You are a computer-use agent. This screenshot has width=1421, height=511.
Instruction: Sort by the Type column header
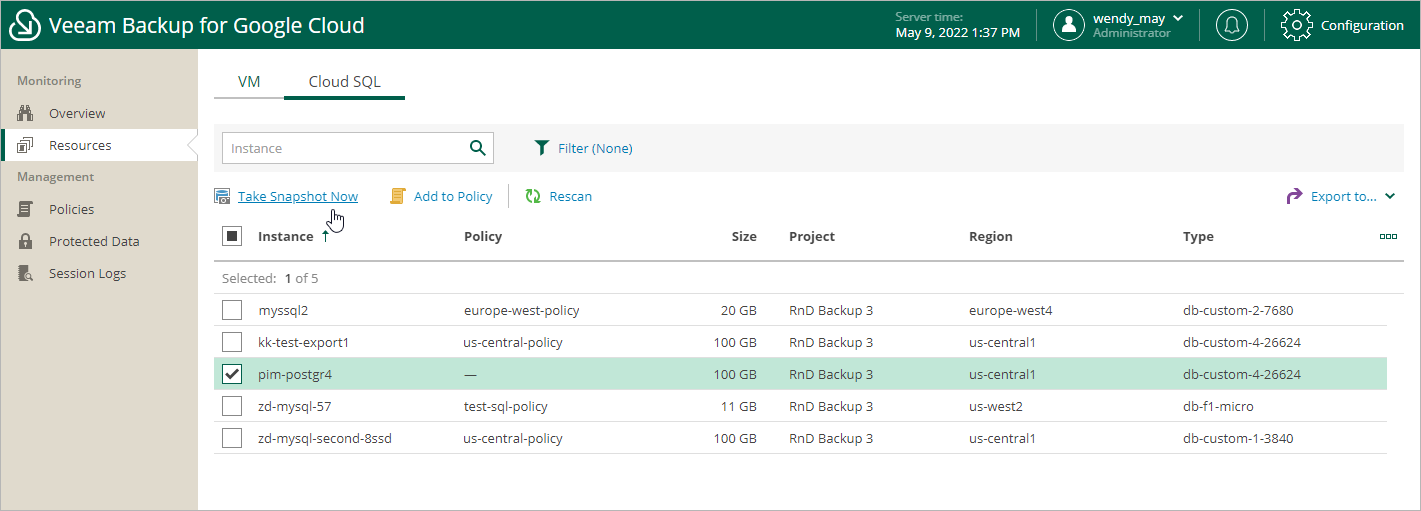coord(1198,237)
